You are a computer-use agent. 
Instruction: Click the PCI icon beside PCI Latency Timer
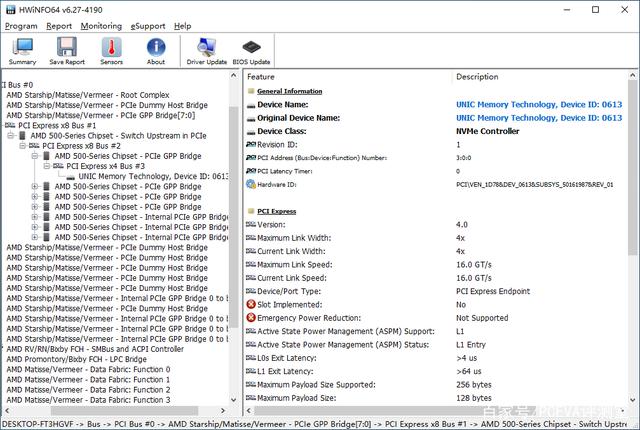tap(251, 171)
